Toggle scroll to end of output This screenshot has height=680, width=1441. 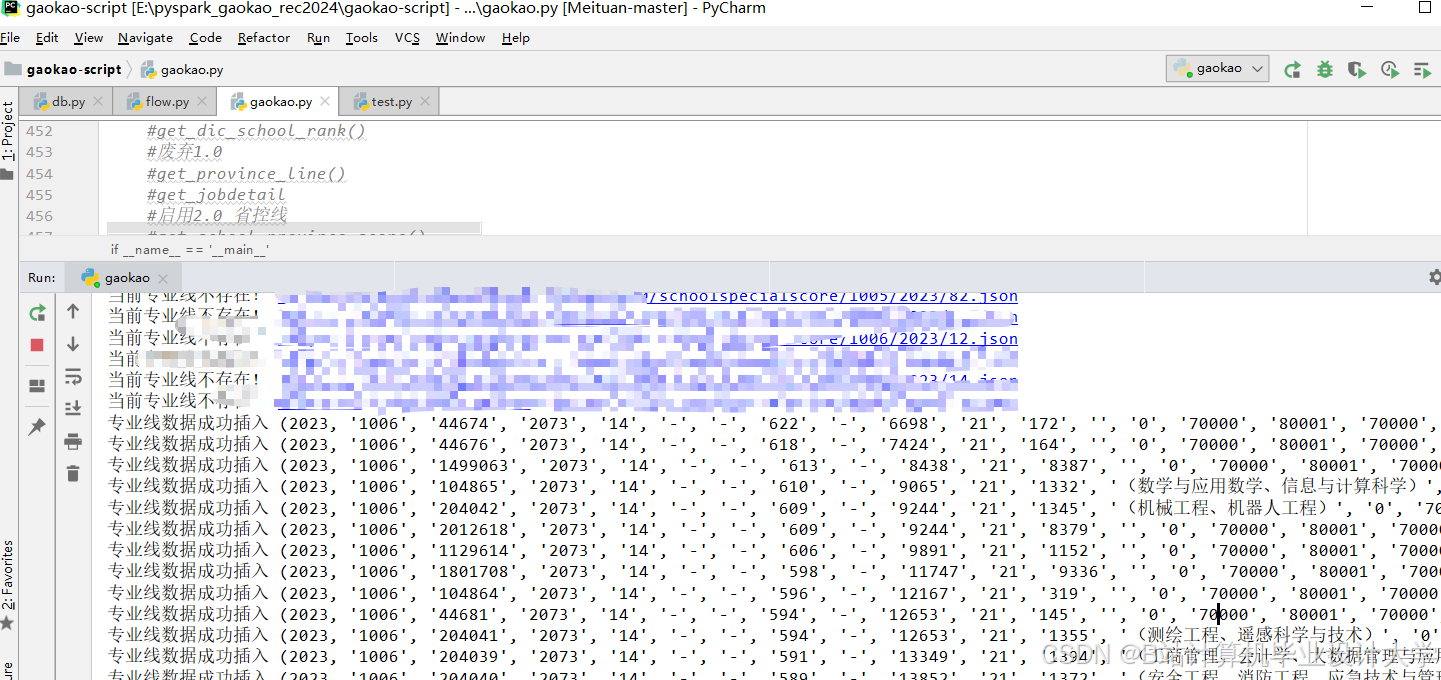73,408
